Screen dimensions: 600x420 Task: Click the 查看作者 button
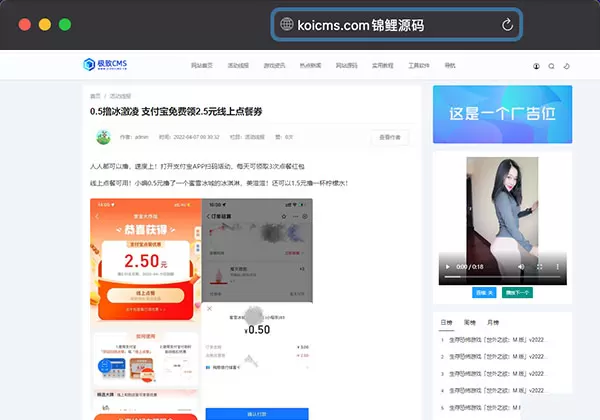coord(390,137)
